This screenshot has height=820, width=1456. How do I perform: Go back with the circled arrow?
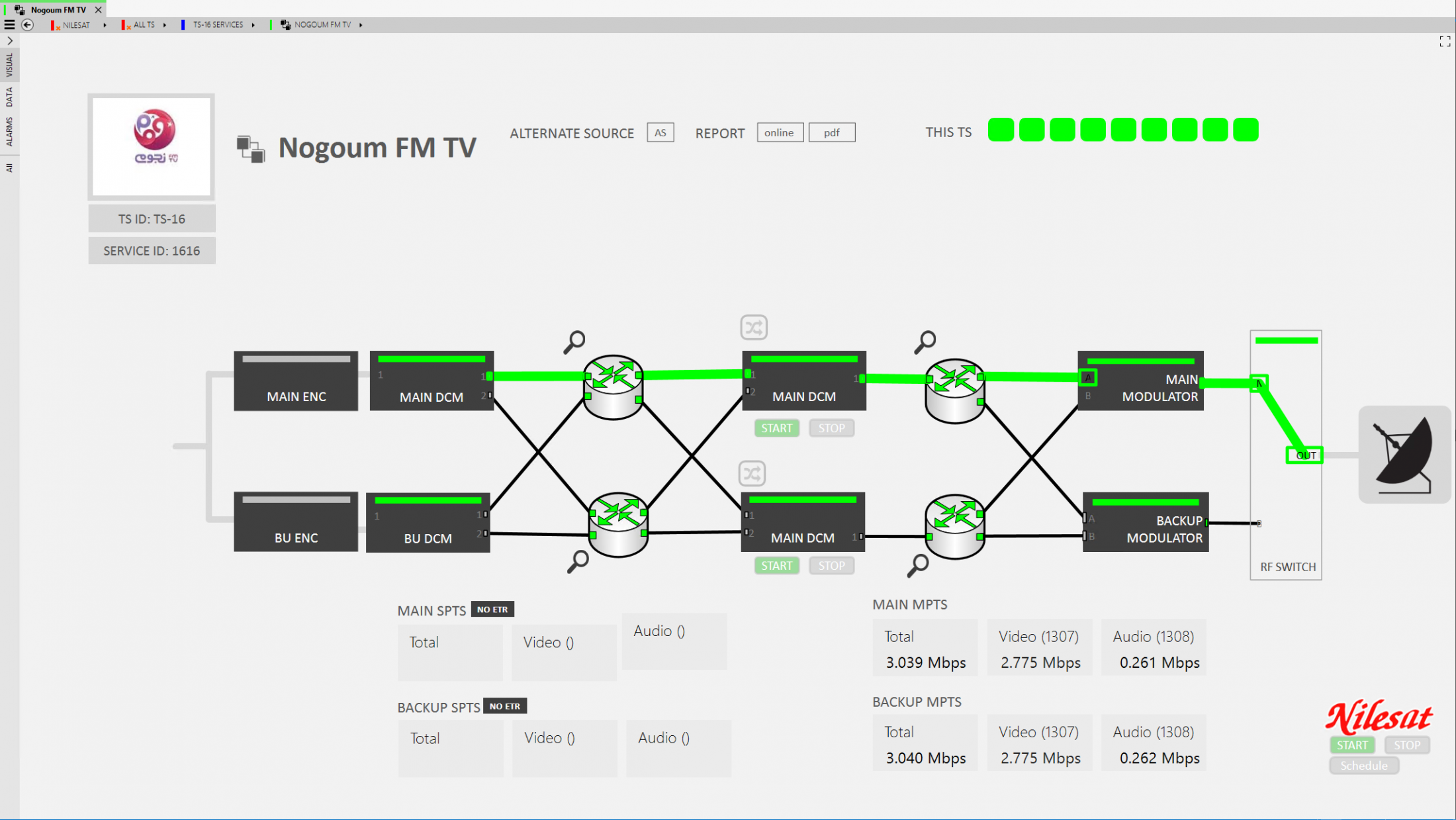coord(28,24)
